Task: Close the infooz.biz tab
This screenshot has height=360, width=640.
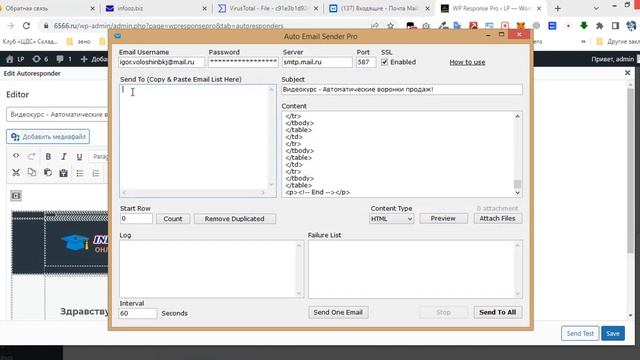Action: coord(204,8)
